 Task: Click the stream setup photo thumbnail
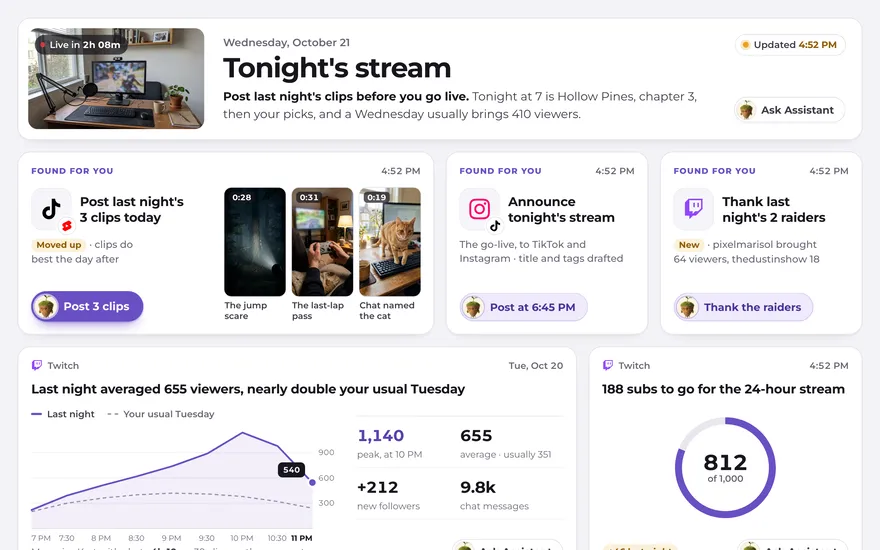[x=116, y=79]
